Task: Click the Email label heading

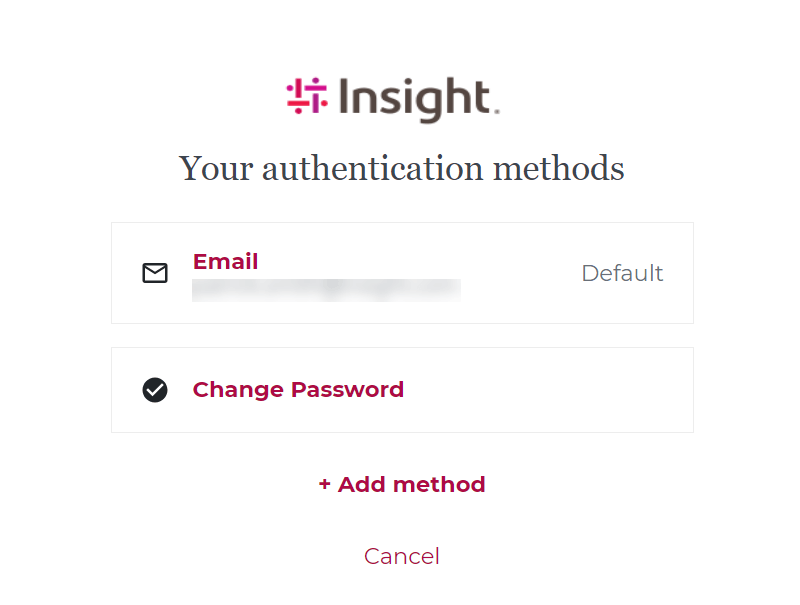Action: point(225,261)
